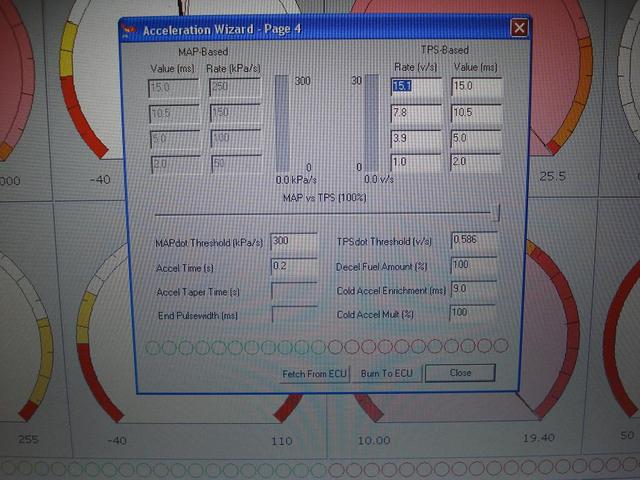Click the MAPdot Threshold input field
This screenshot has width=640, height=480.
(293, 241)
